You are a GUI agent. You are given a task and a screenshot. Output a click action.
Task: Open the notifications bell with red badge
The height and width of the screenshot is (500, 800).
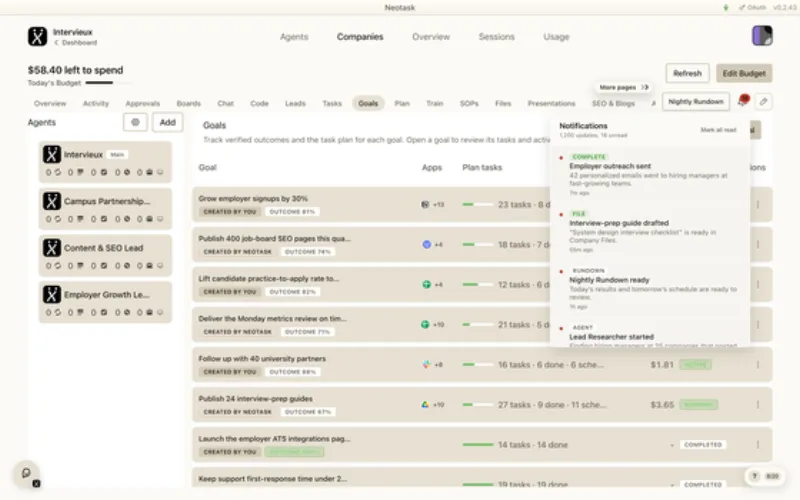click(742, 102)
